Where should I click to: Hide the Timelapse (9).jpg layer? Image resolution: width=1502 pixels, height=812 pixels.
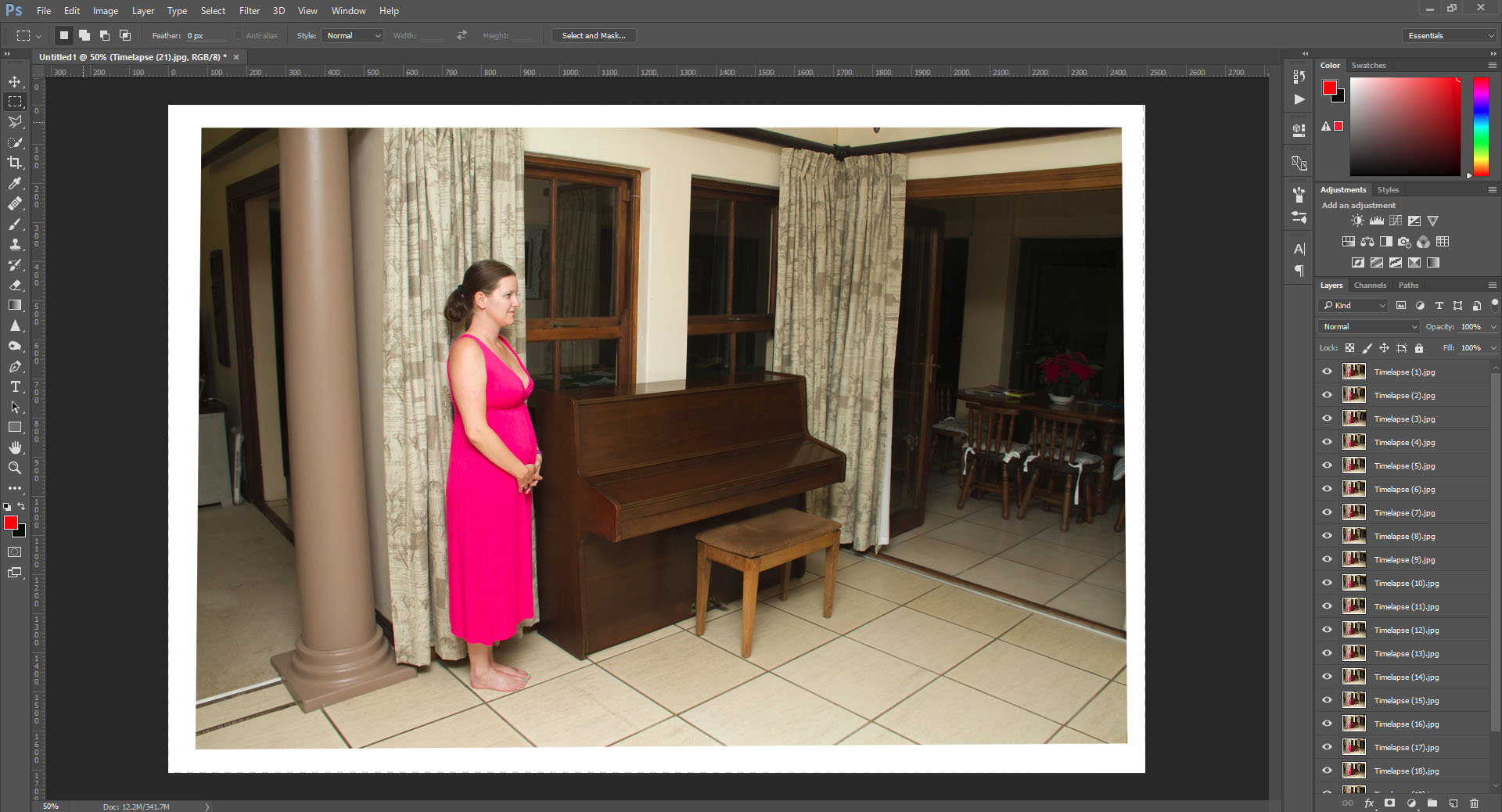(x=1327, y=559)
